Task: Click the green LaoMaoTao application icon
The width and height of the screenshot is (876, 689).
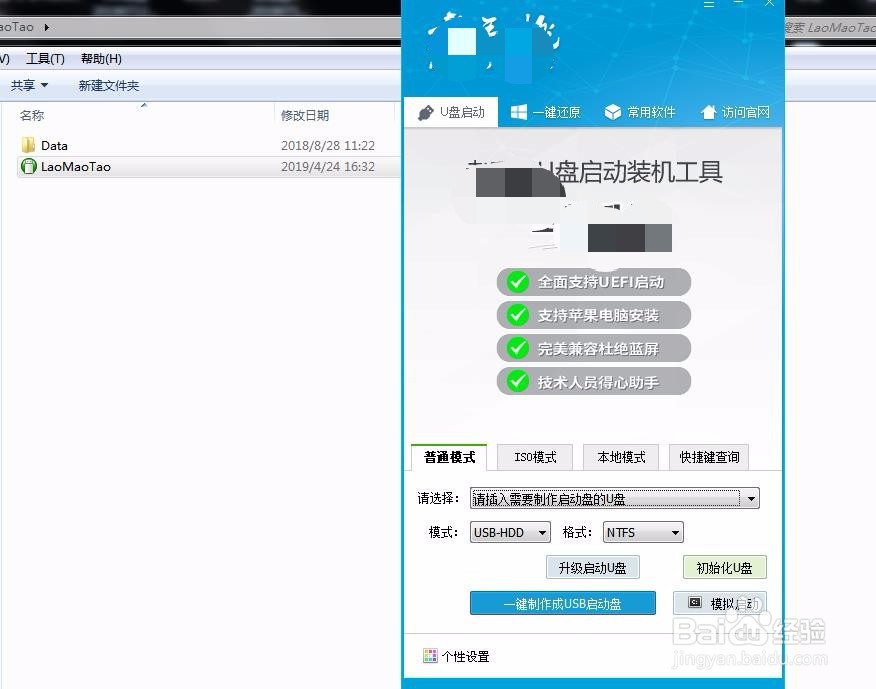Action: point(28,166)
